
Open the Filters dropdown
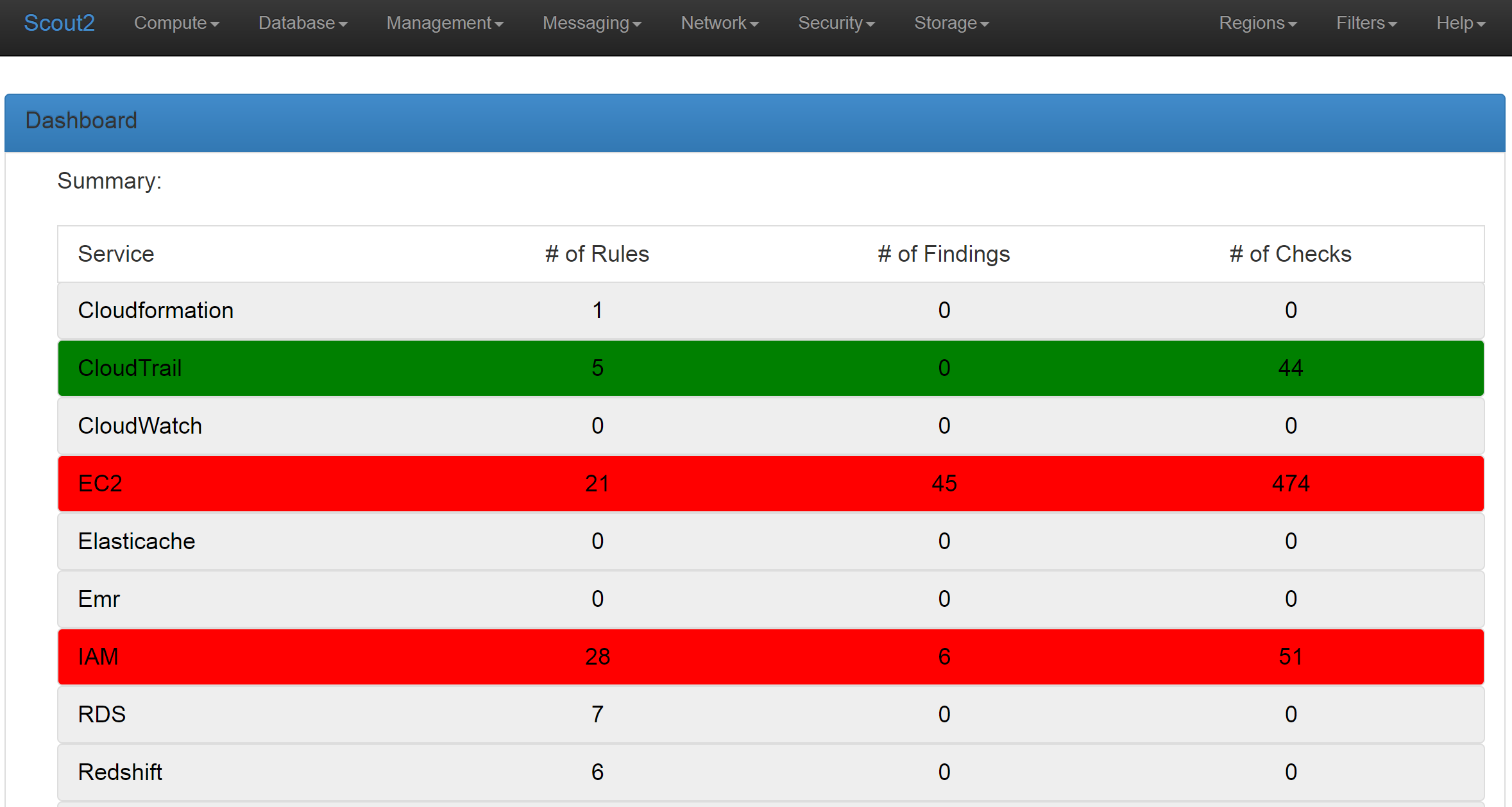click(x=1366, y=23)
